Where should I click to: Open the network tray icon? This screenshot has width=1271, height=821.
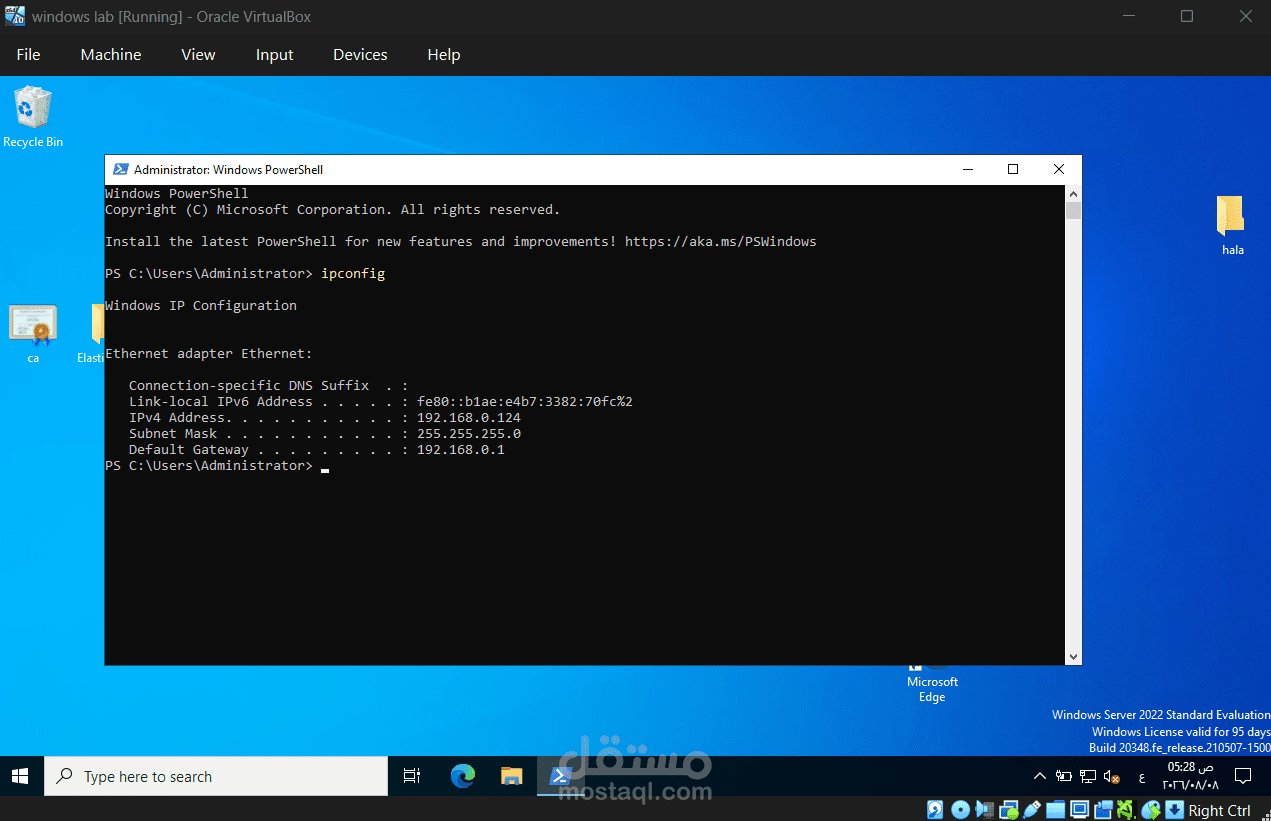tap(1088, 776)
